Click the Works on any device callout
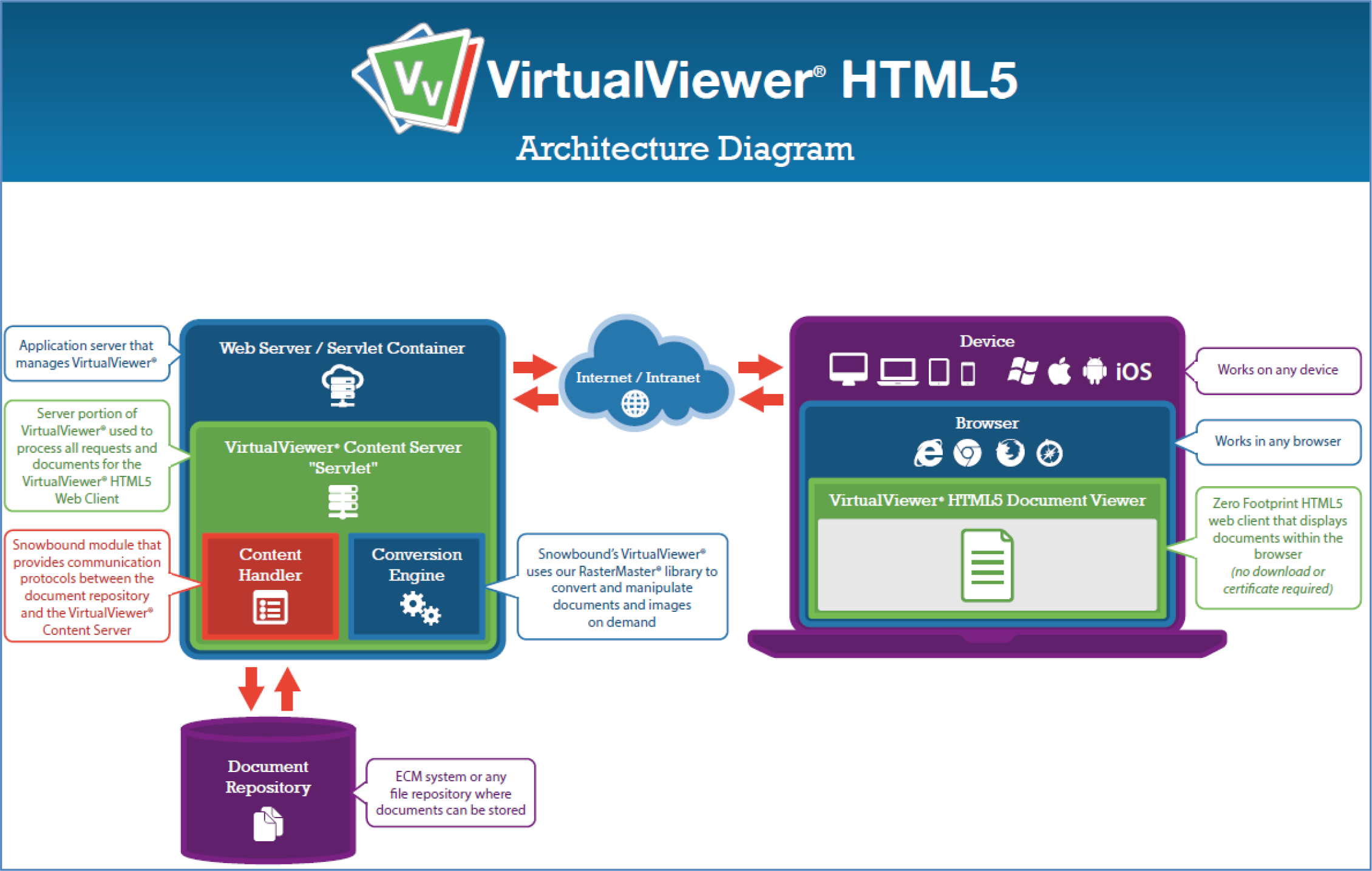 coord(1278,370)
